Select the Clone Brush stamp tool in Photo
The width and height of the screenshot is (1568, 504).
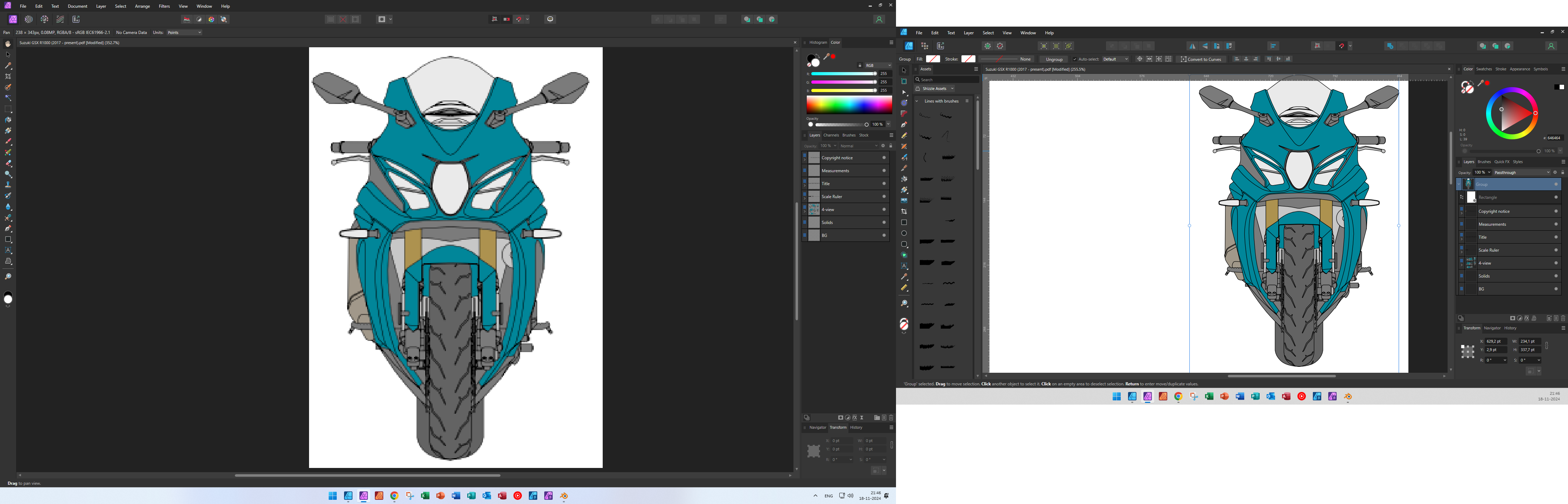[x=8, y=184]
